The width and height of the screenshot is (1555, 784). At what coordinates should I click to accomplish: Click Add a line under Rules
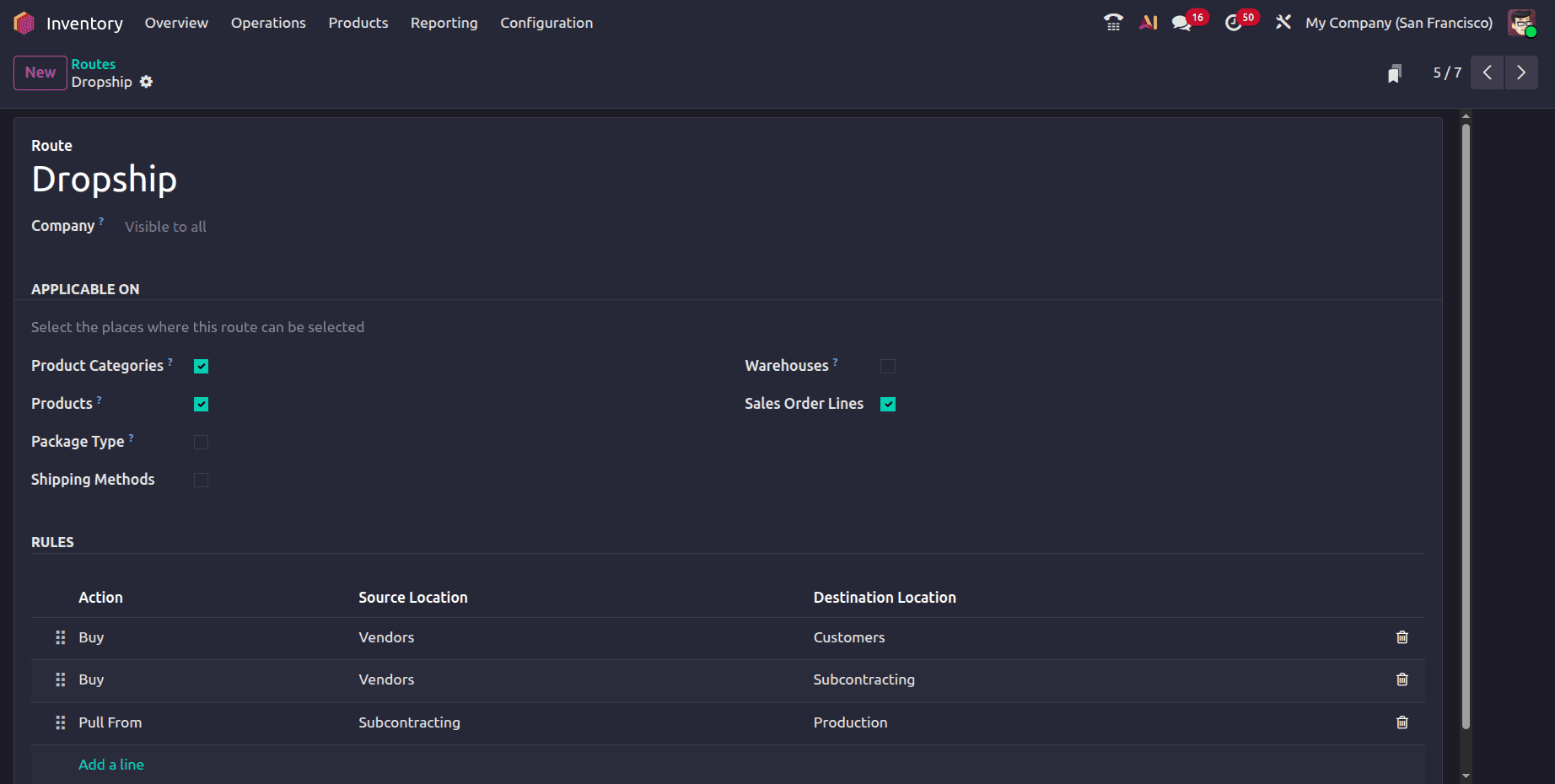pyautogui.click(x=111, y=764)
